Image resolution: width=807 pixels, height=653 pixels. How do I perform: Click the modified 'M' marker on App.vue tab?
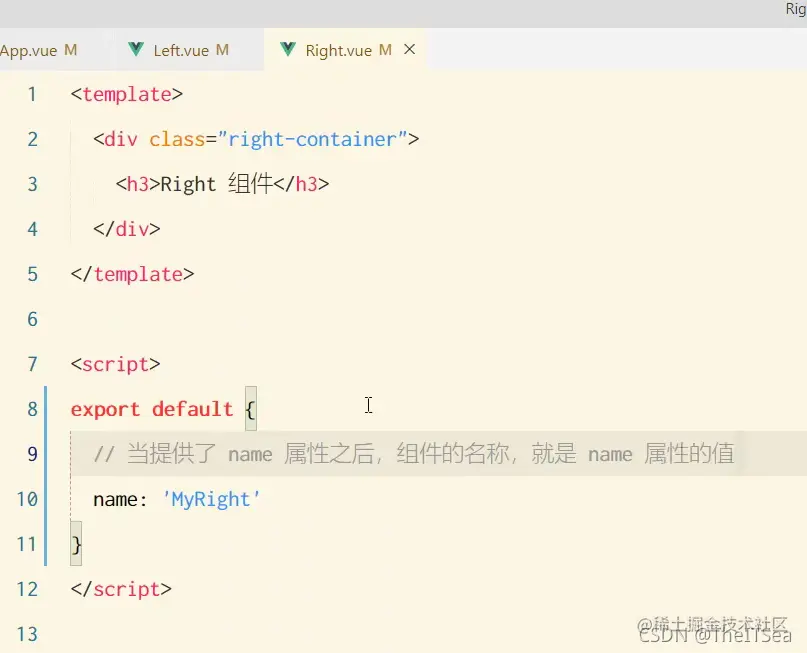point(71,50)
